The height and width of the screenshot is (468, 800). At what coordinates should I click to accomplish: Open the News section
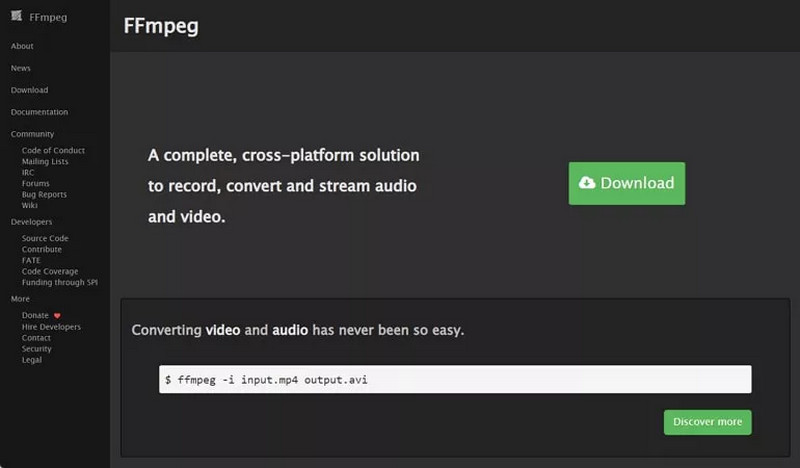click(20, 68)
